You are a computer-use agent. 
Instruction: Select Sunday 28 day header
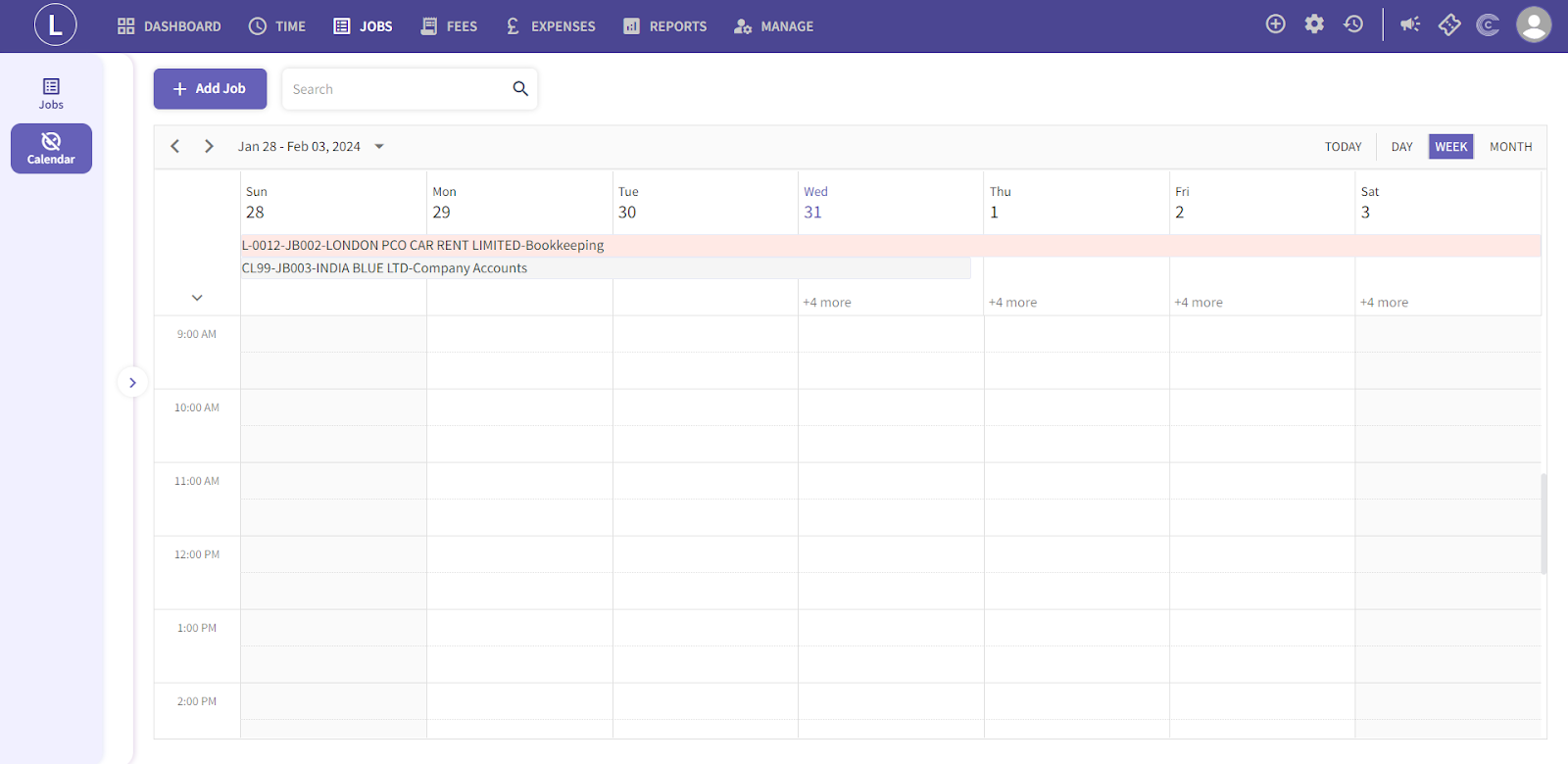click(333, 203)
